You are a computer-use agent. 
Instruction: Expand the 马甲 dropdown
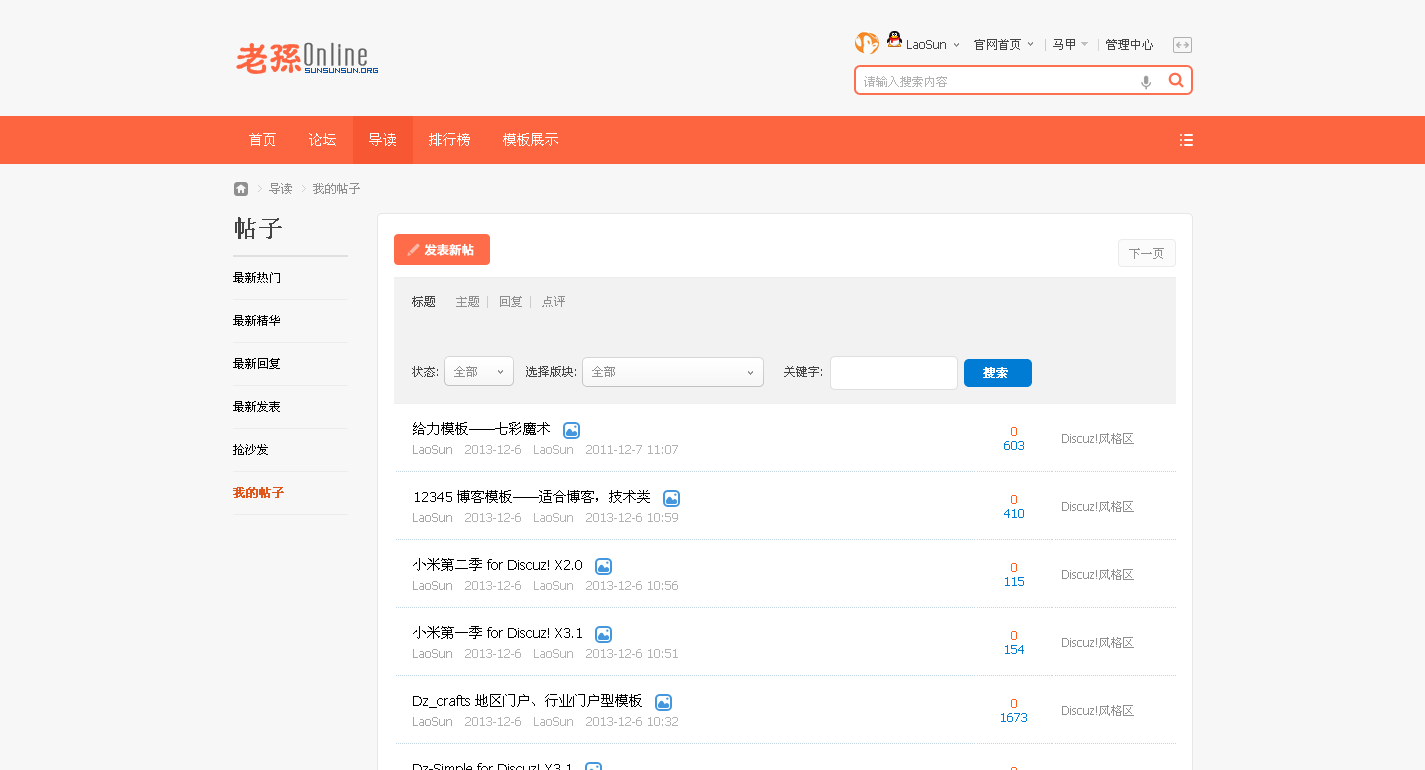point(1070,45)
